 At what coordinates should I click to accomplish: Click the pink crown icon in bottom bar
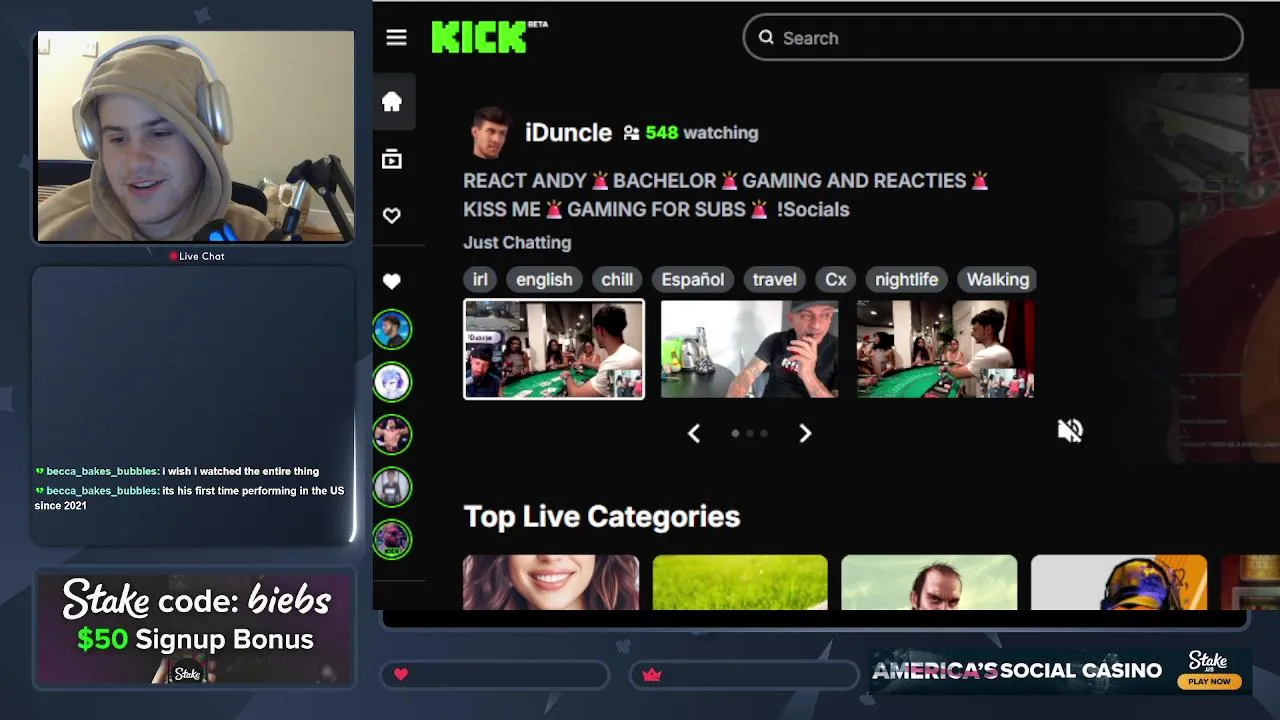pyautogui.click(x=652, y=675)
